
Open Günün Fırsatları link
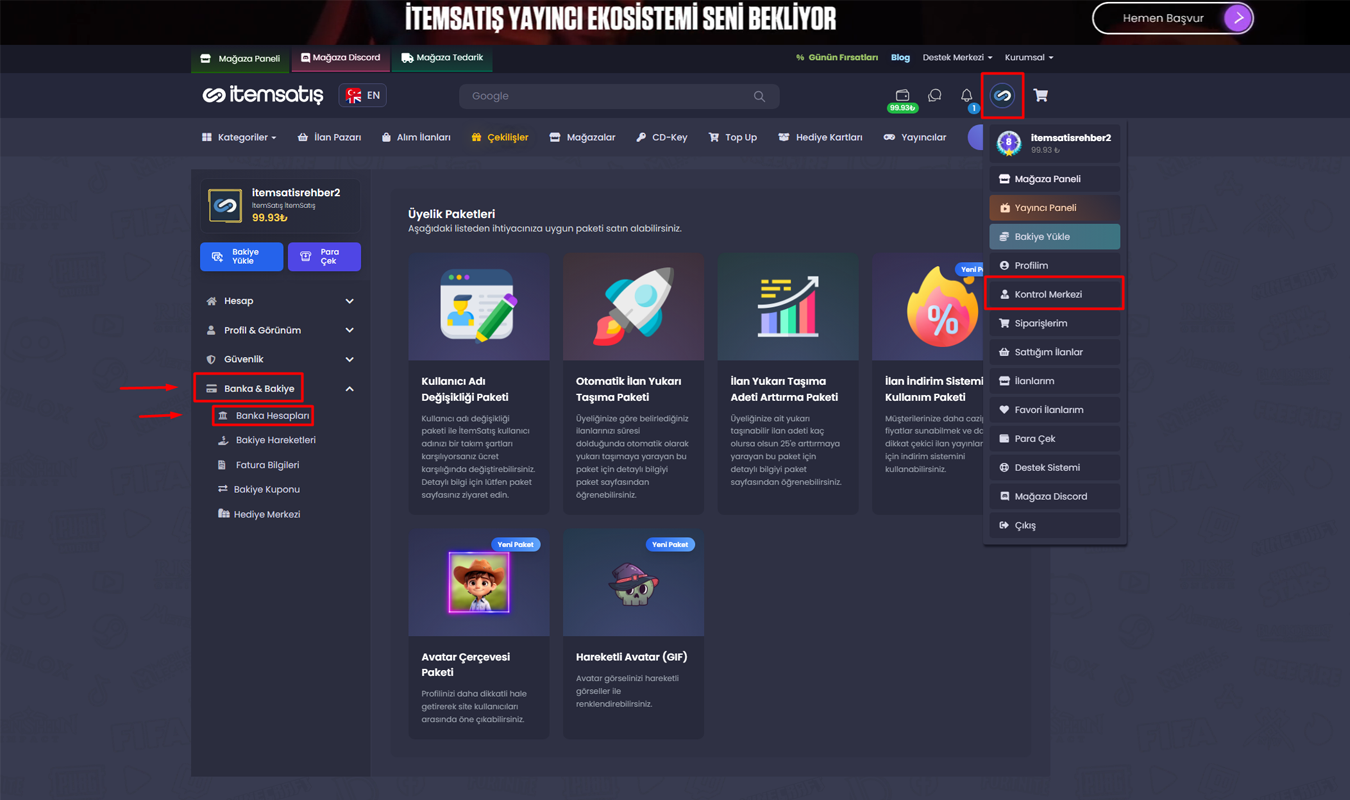click(x=837, y=58)
